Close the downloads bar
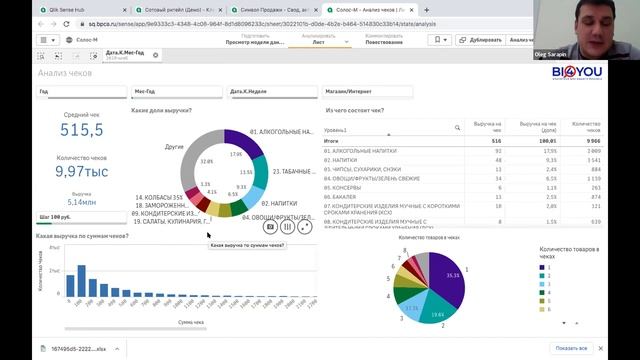Screen dimensions: 640x360 600,348
